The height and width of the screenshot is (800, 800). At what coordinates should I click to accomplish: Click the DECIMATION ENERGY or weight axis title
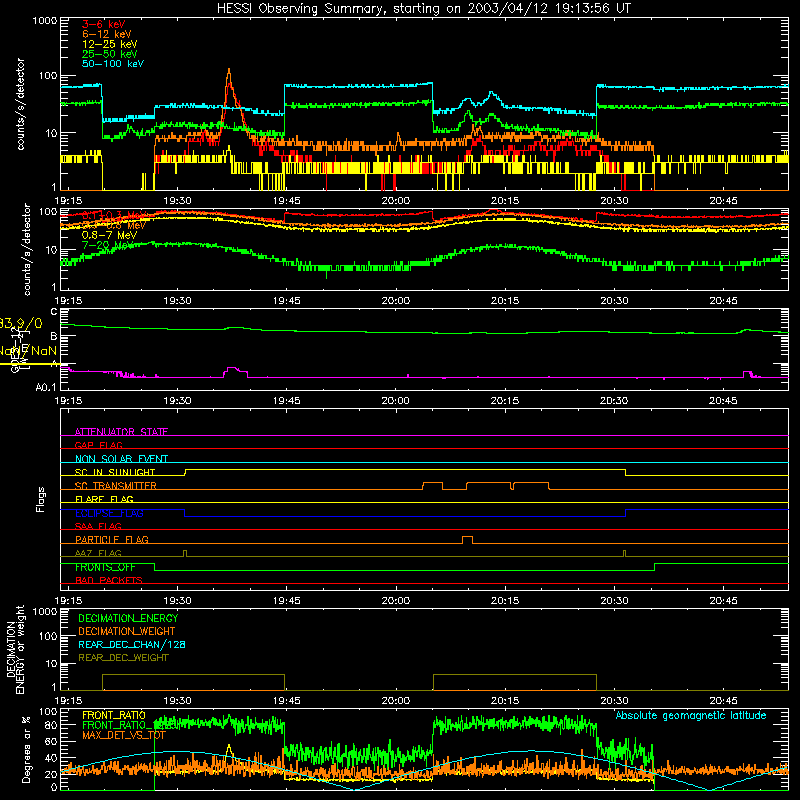[x=15, y=649]
